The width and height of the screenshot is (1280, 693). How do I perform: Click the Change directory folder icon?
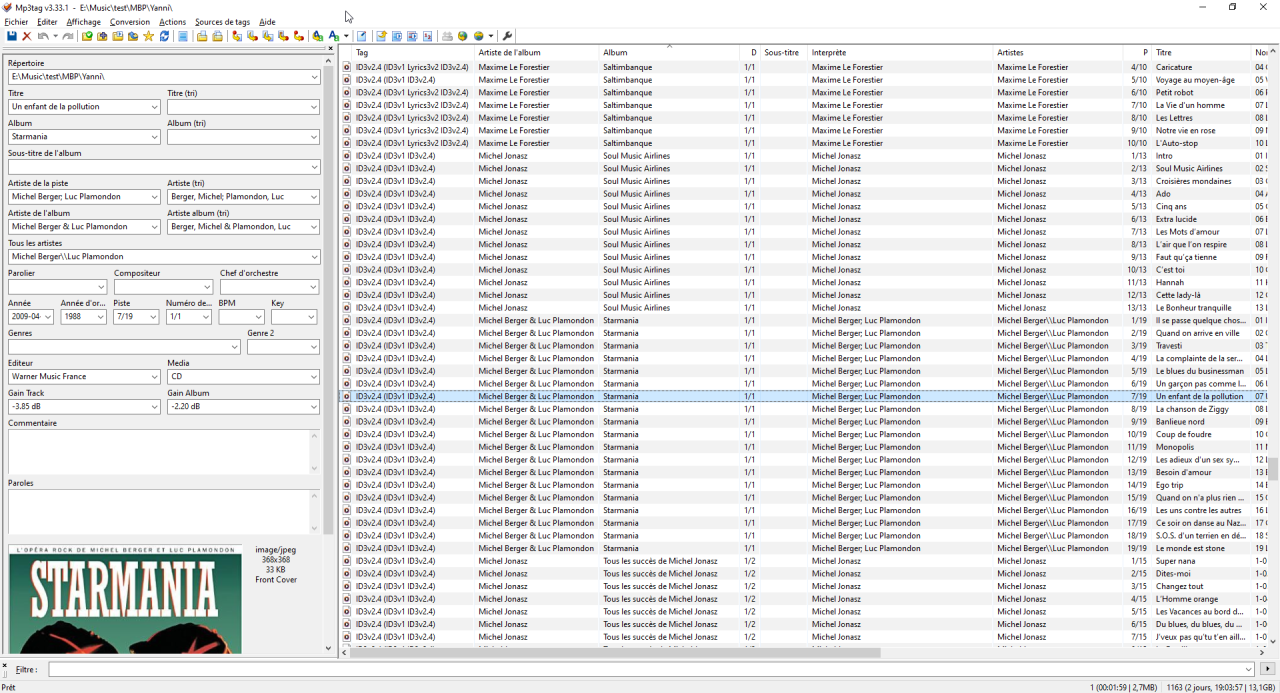(x=87, y=37)
